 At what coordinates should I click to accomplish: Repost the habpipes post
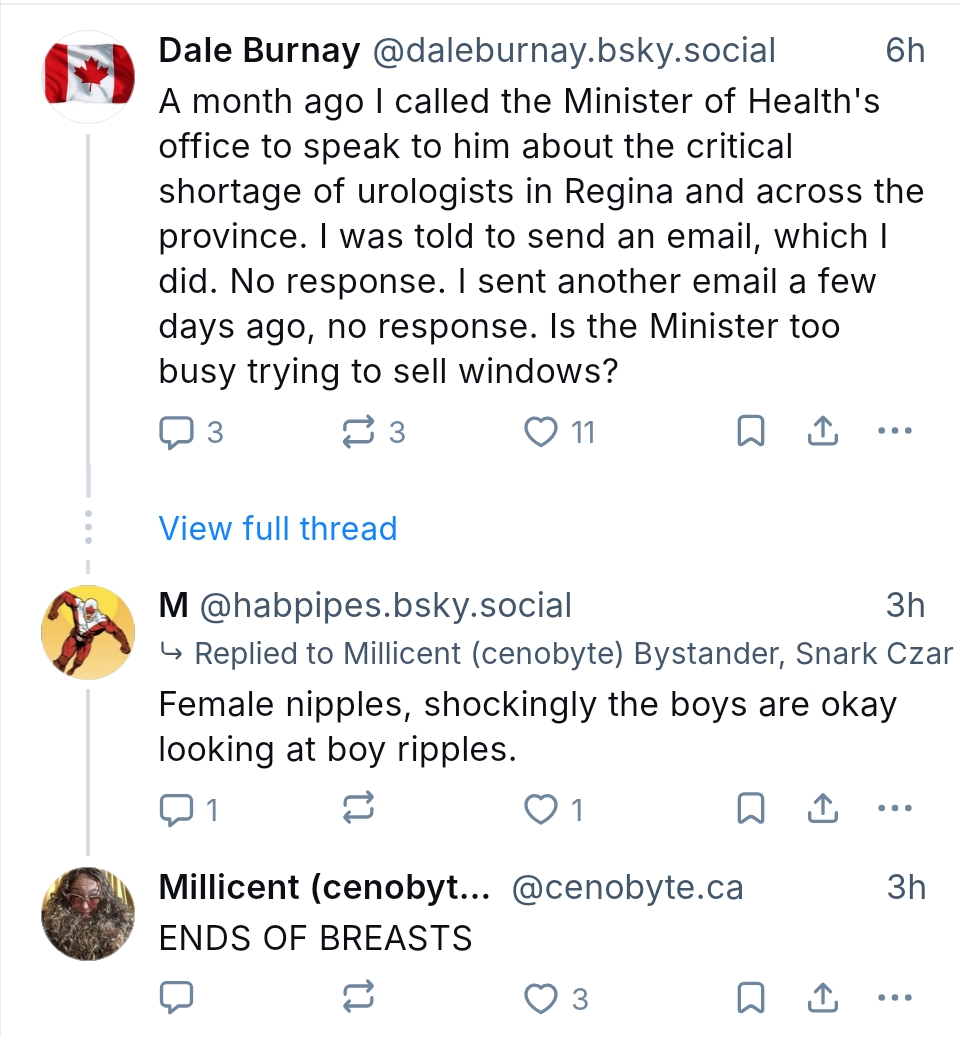357,808
